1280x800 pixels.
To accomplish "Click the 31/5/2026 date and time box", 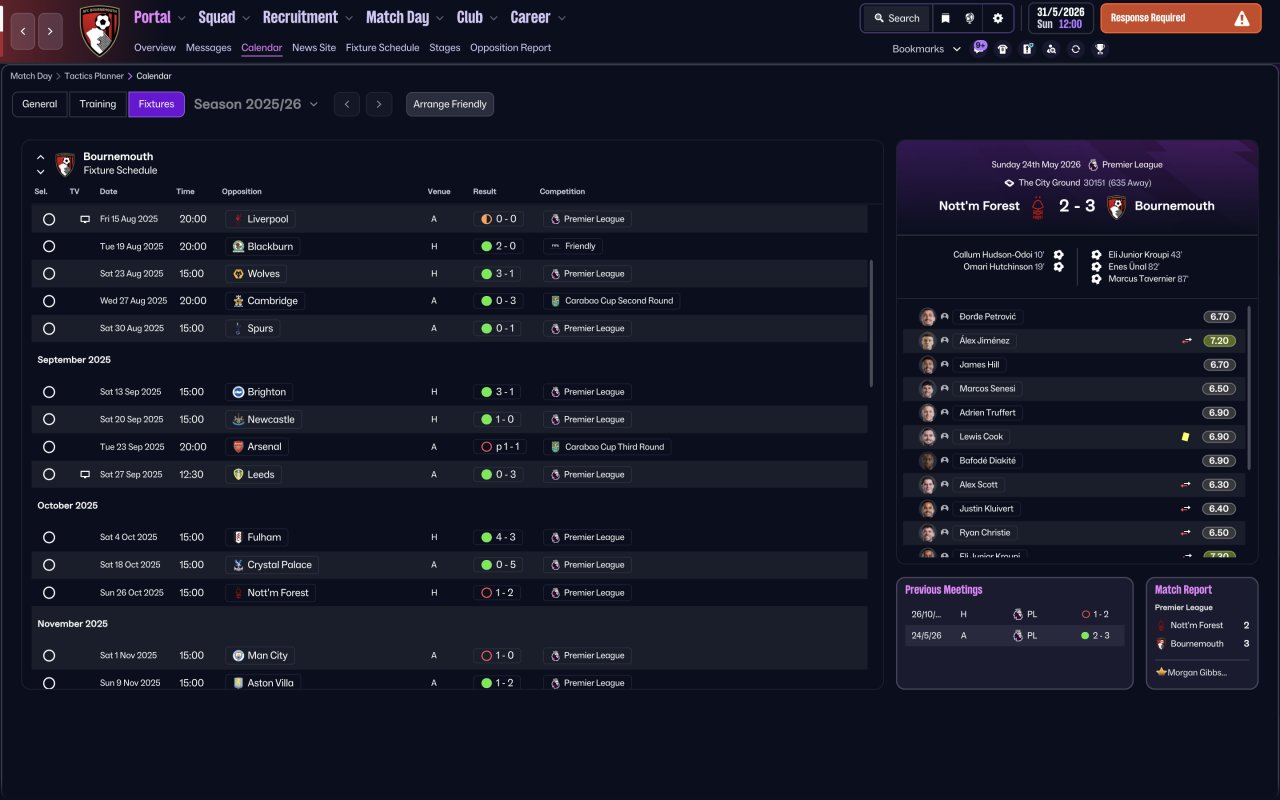I will click(x=1060, y=18).
